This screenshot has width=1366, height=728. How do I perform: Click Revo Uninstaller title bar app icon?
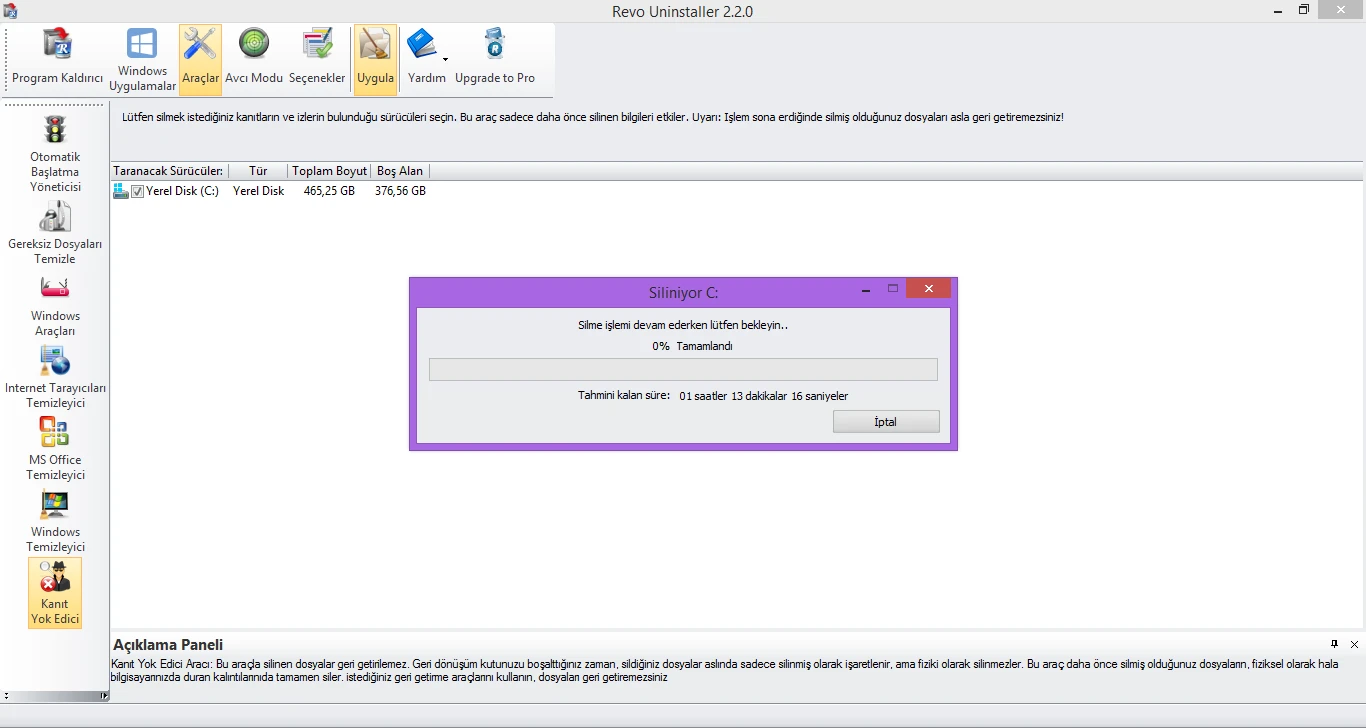coord(10,10)
